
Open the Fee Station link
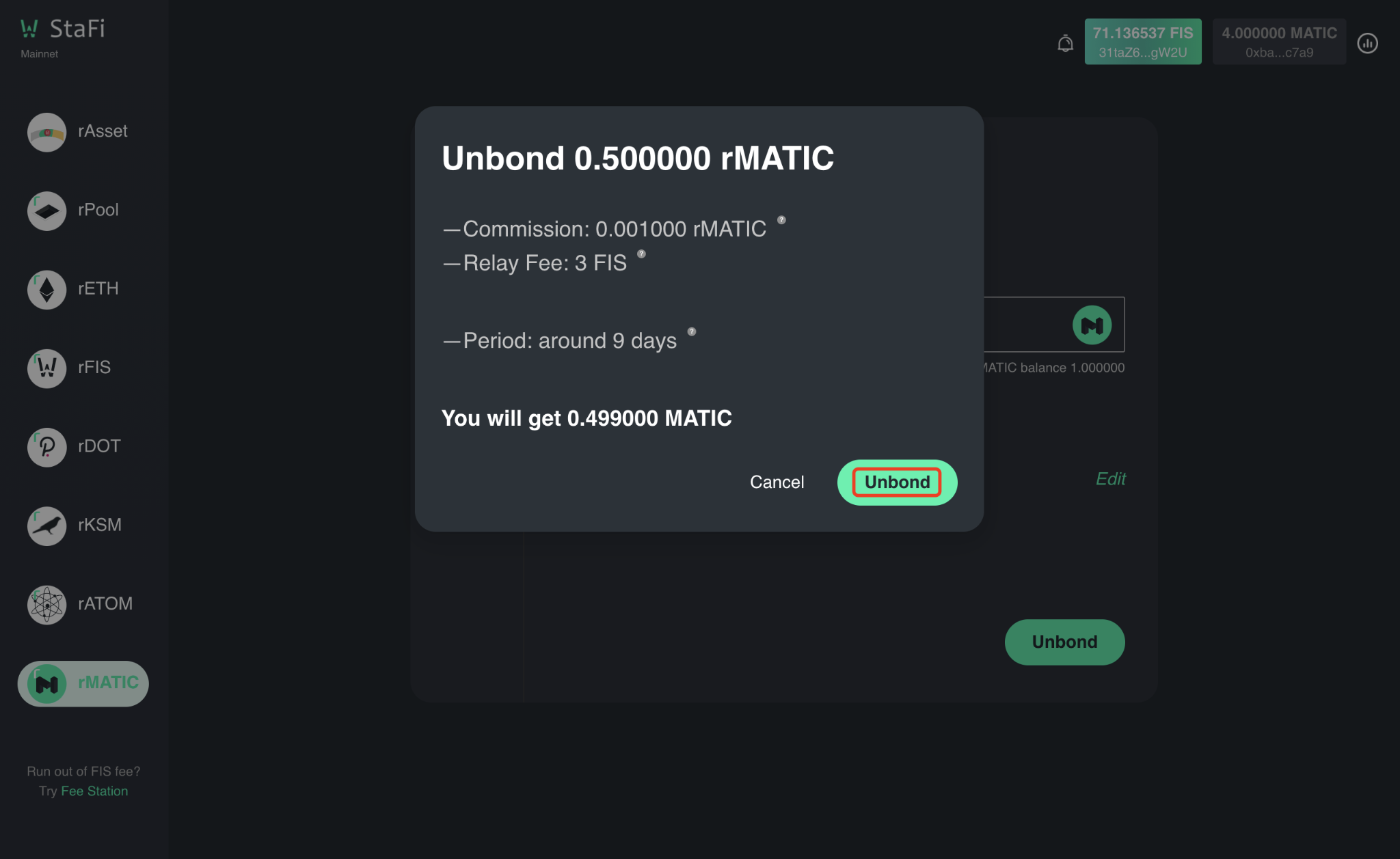[94, 791]
